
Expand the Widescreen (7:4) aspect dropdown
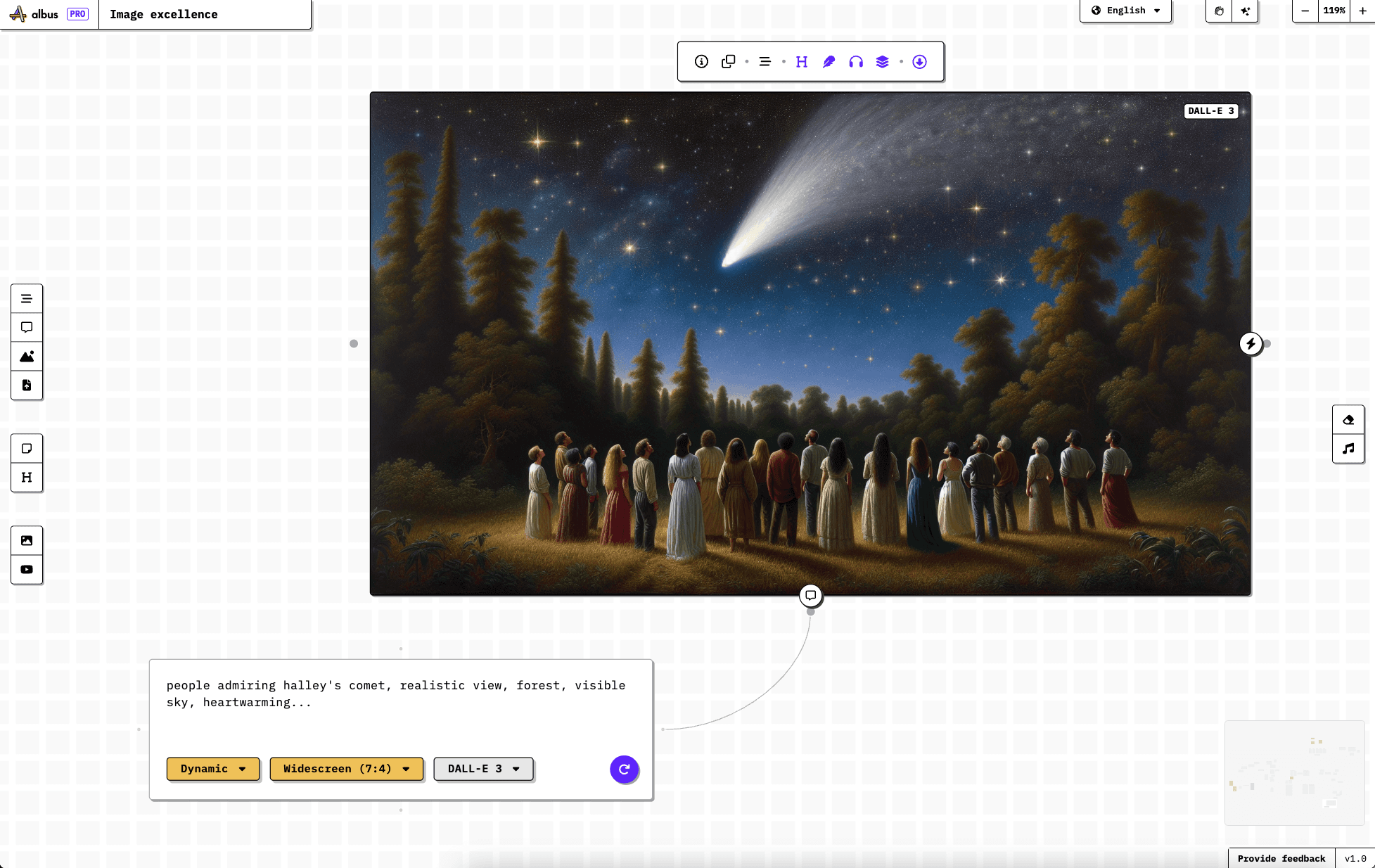(x=346, y=769)
